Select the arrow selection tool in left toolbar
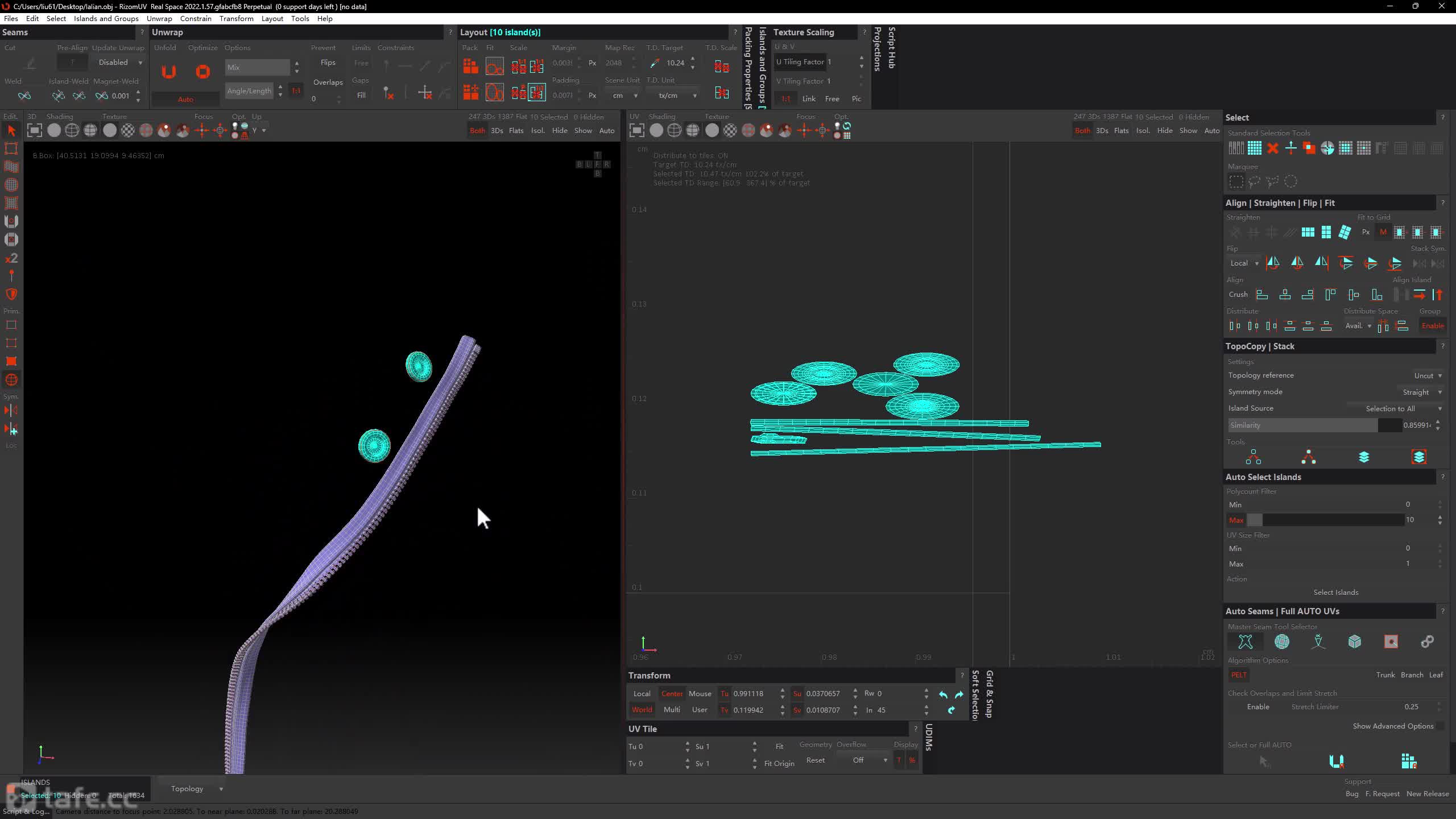 [x=11, y=131]
